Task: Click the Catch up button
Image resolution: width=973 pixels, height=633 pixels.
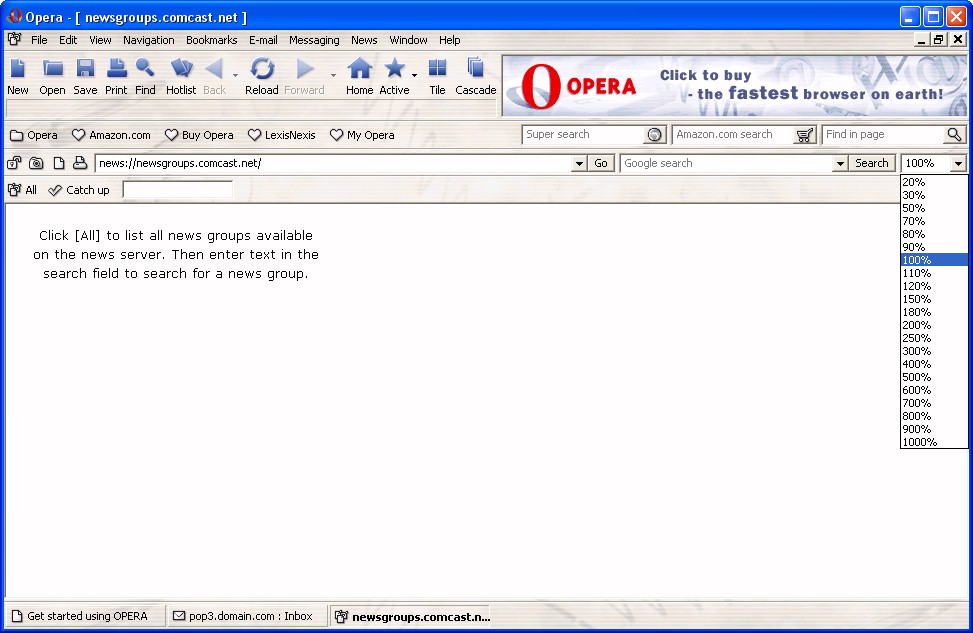Action: click(80, 190)
